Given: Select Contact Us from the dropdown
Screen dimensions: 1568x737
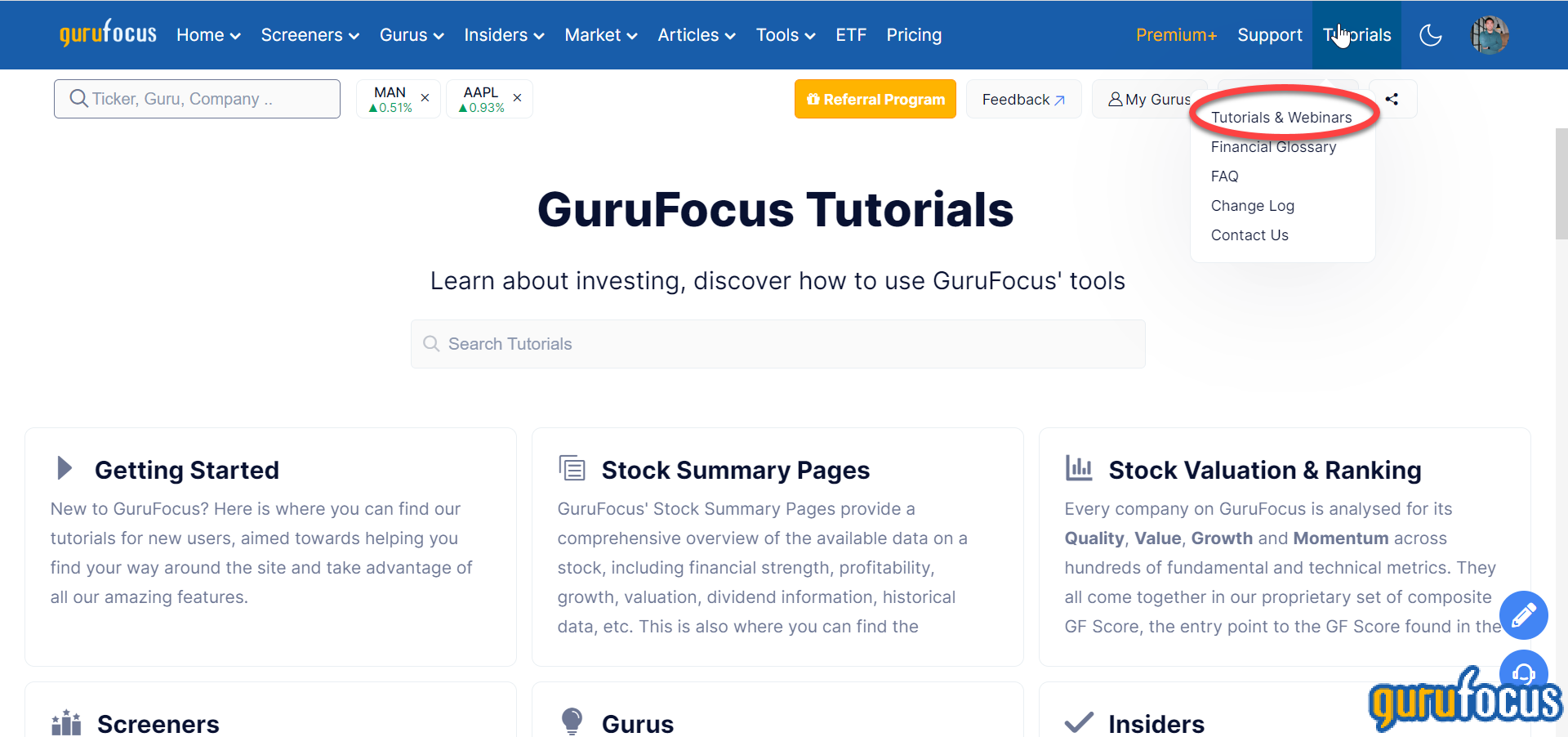Looking at the screenshot, I should pos(1249,235).
